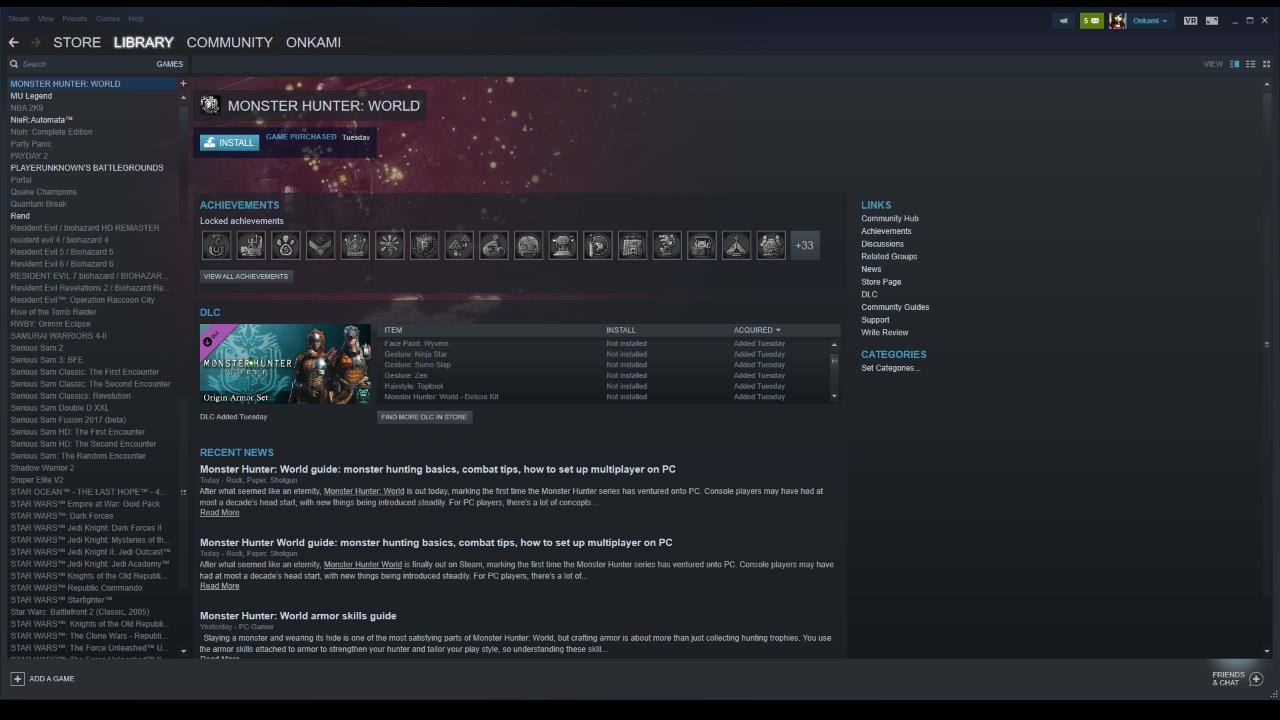Click the Add a Game plus icon
The width and height of the screenshot is (1280, 720).
coord(17,679)
